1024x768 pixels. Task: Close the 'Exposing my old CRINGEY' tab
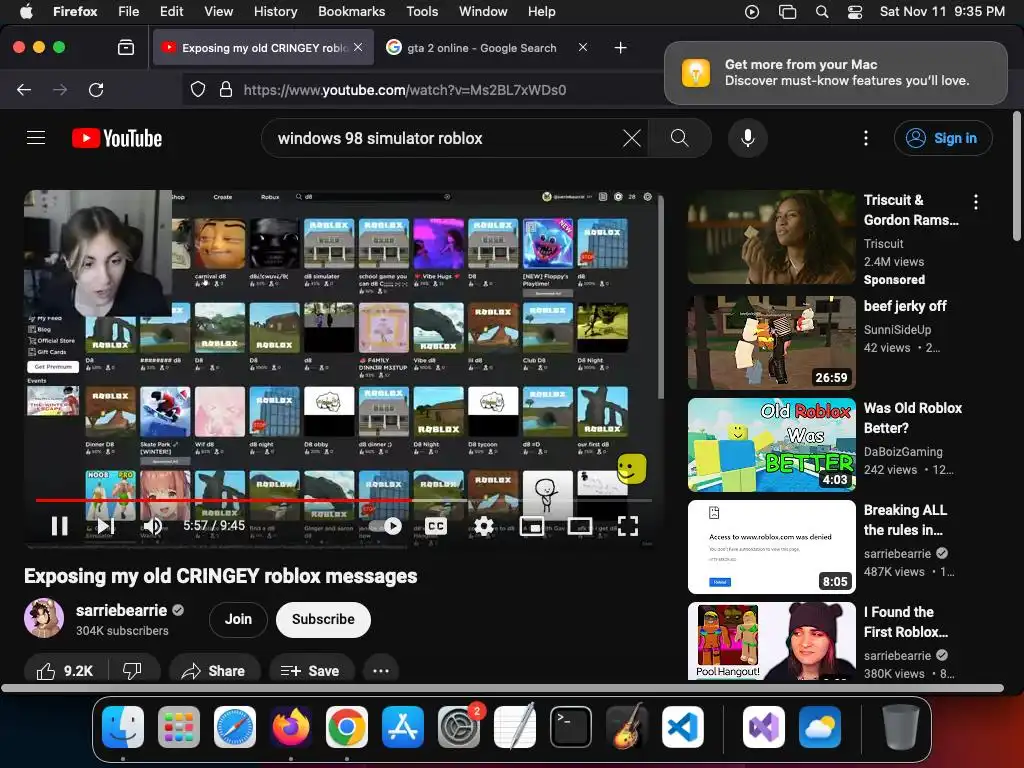point(358,47)
